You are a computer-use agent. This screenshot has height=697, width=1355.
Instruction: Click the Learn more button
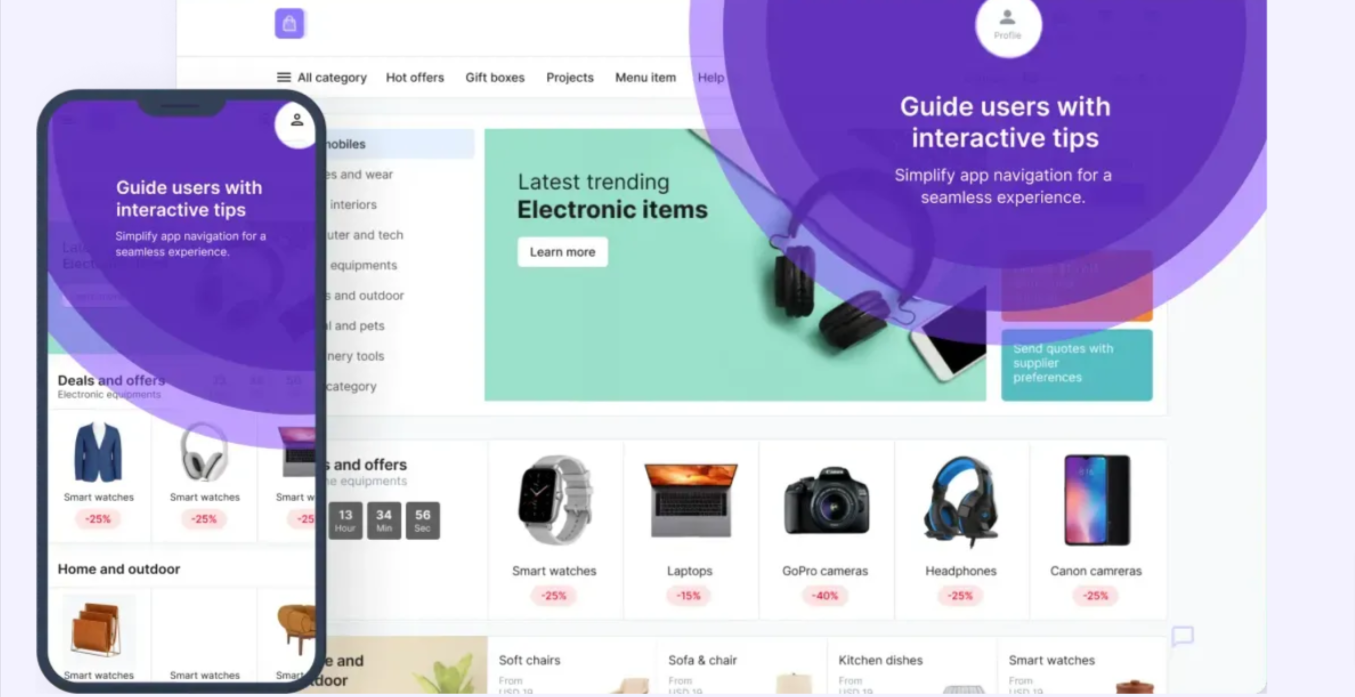563,252
